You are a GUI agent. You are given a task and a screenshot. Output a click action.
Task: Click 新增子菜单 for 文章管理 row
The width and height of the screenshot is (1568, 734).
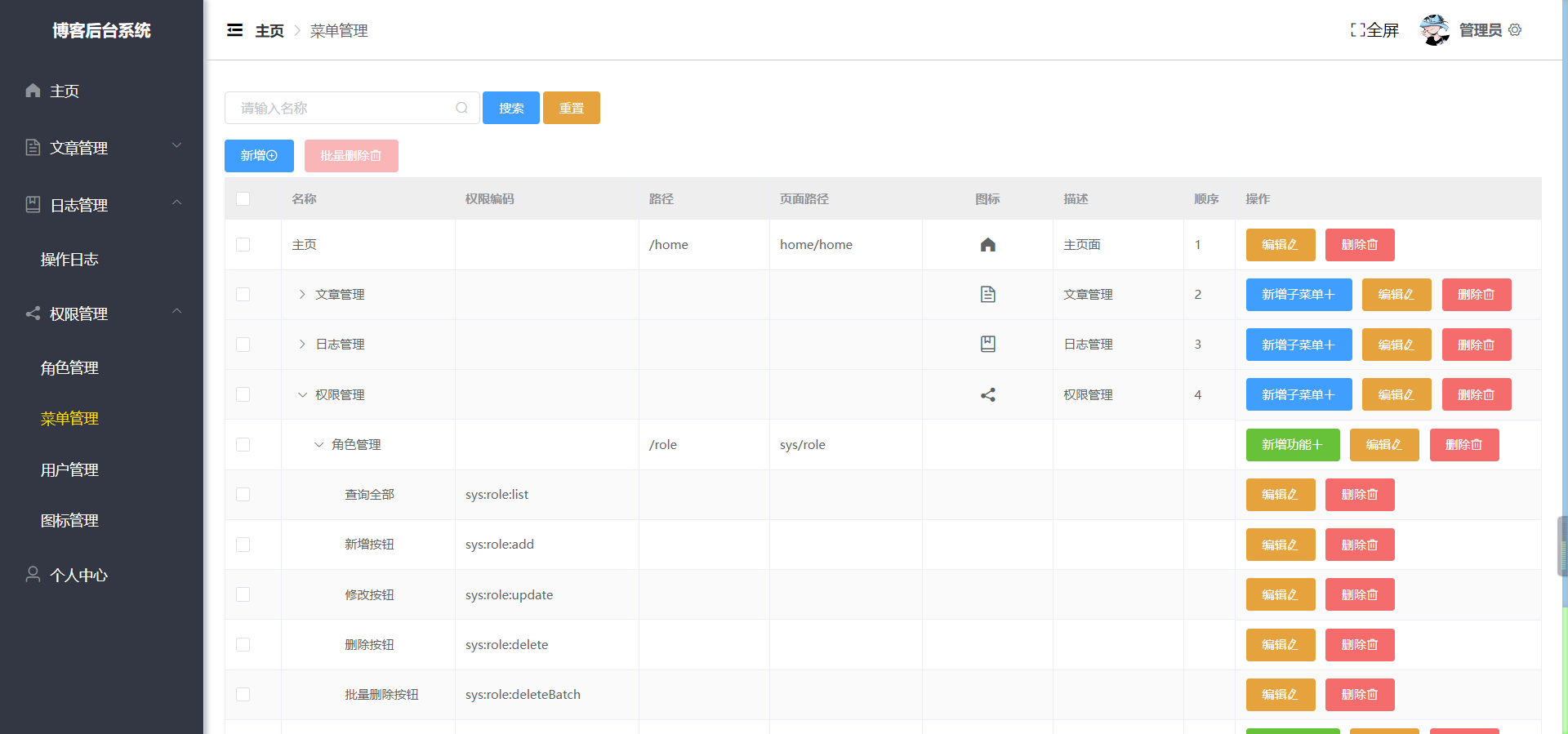coord(1299,295)
